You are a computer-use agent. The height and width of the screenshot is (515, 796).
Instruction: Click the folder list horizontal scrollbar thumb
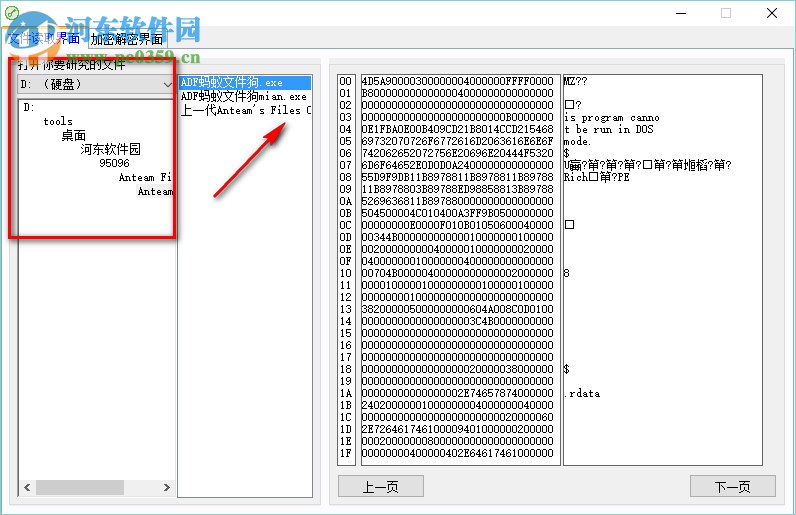[x=80, y=488]
